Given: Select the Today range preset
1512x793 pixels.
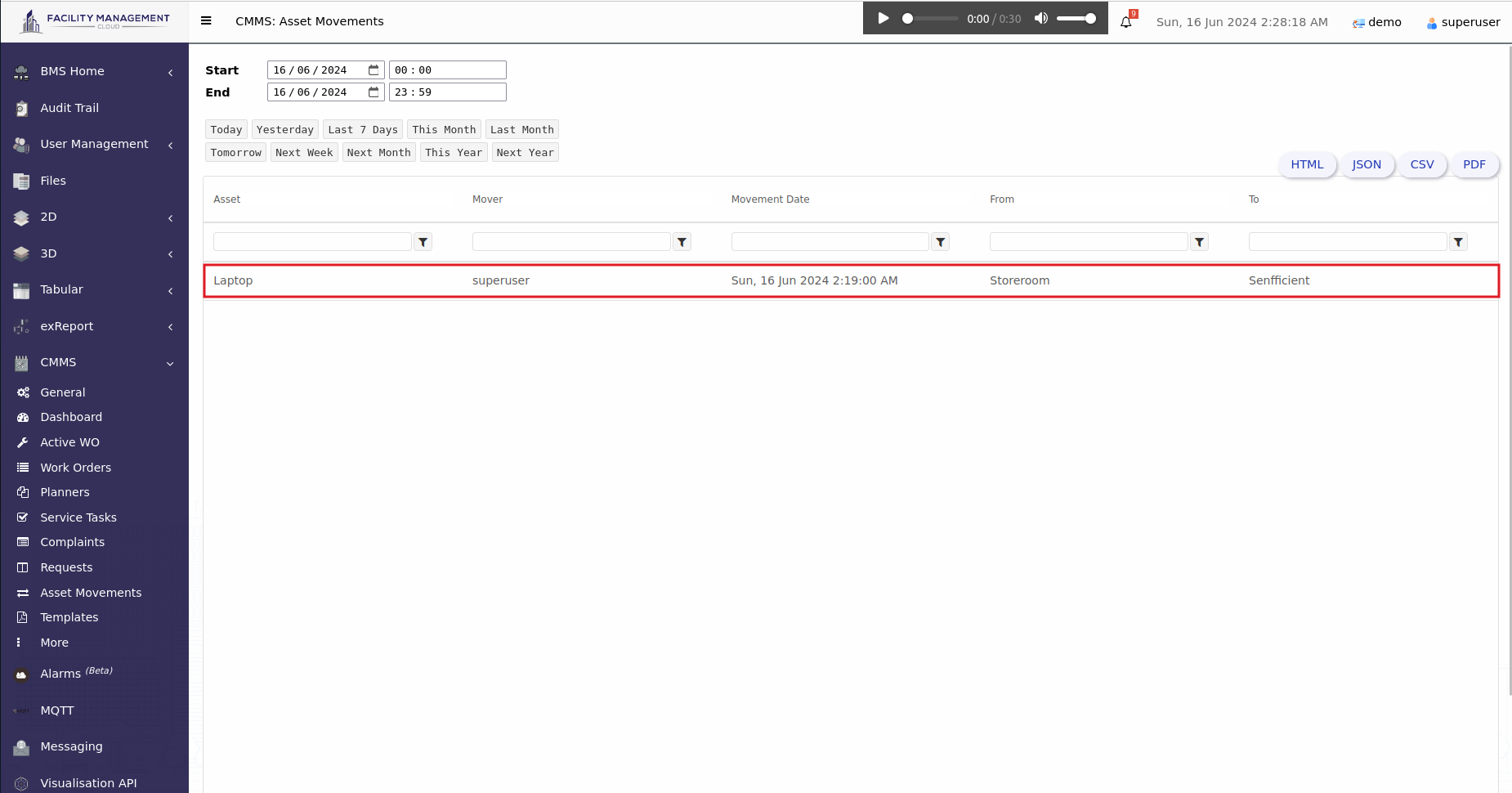Looking at the screenshot, I should tap(226, 129).
